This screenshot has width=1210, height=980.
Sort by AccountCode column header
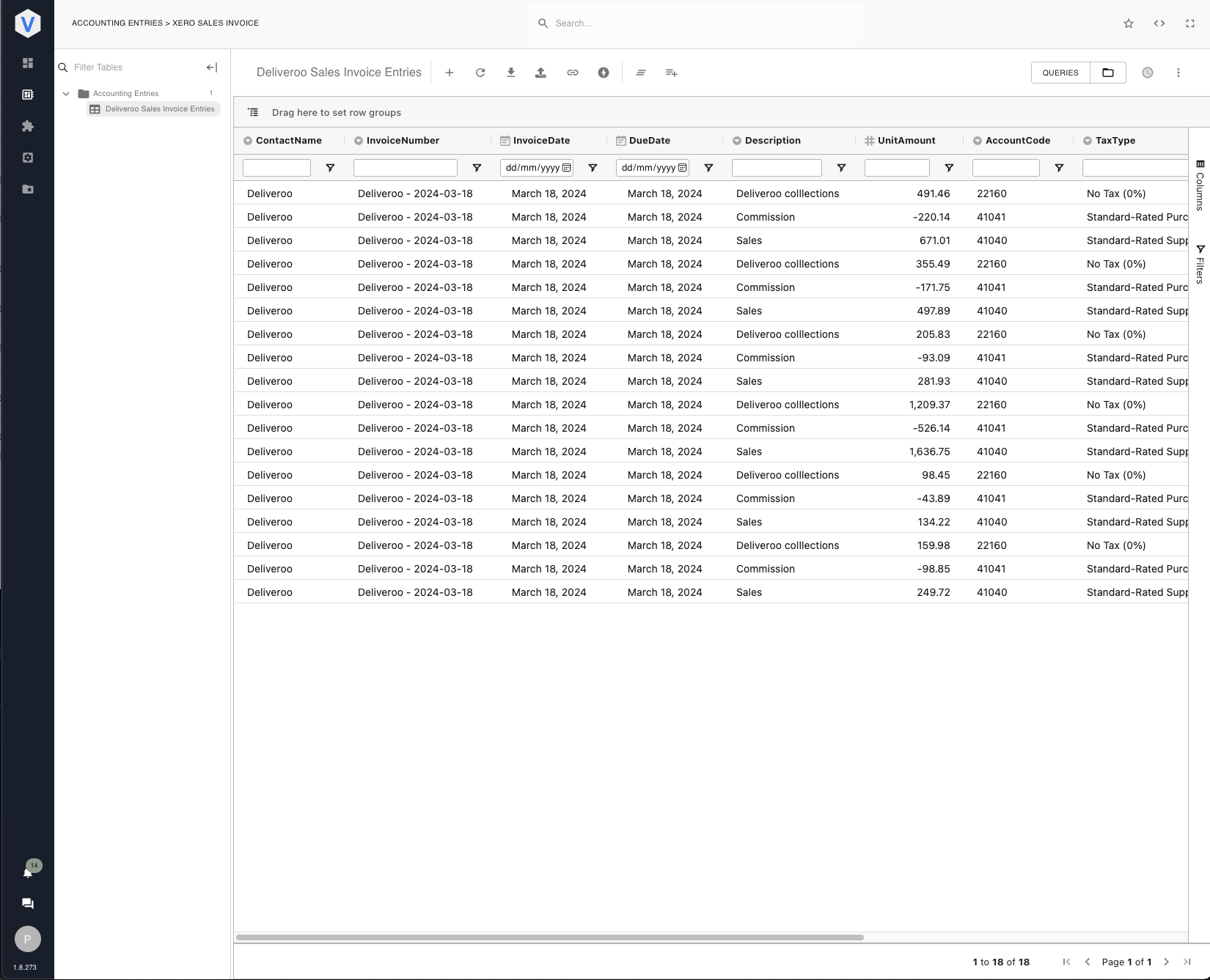coord(1018,141)
